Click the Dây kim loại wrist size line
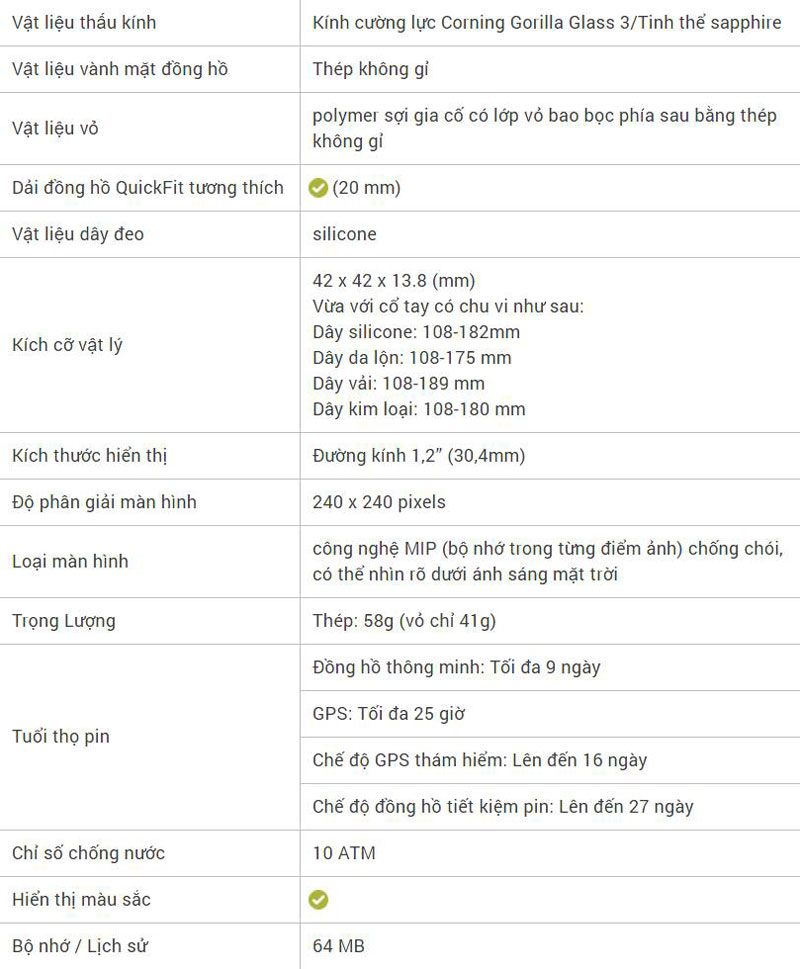800x969 pixels. (419, 409)
